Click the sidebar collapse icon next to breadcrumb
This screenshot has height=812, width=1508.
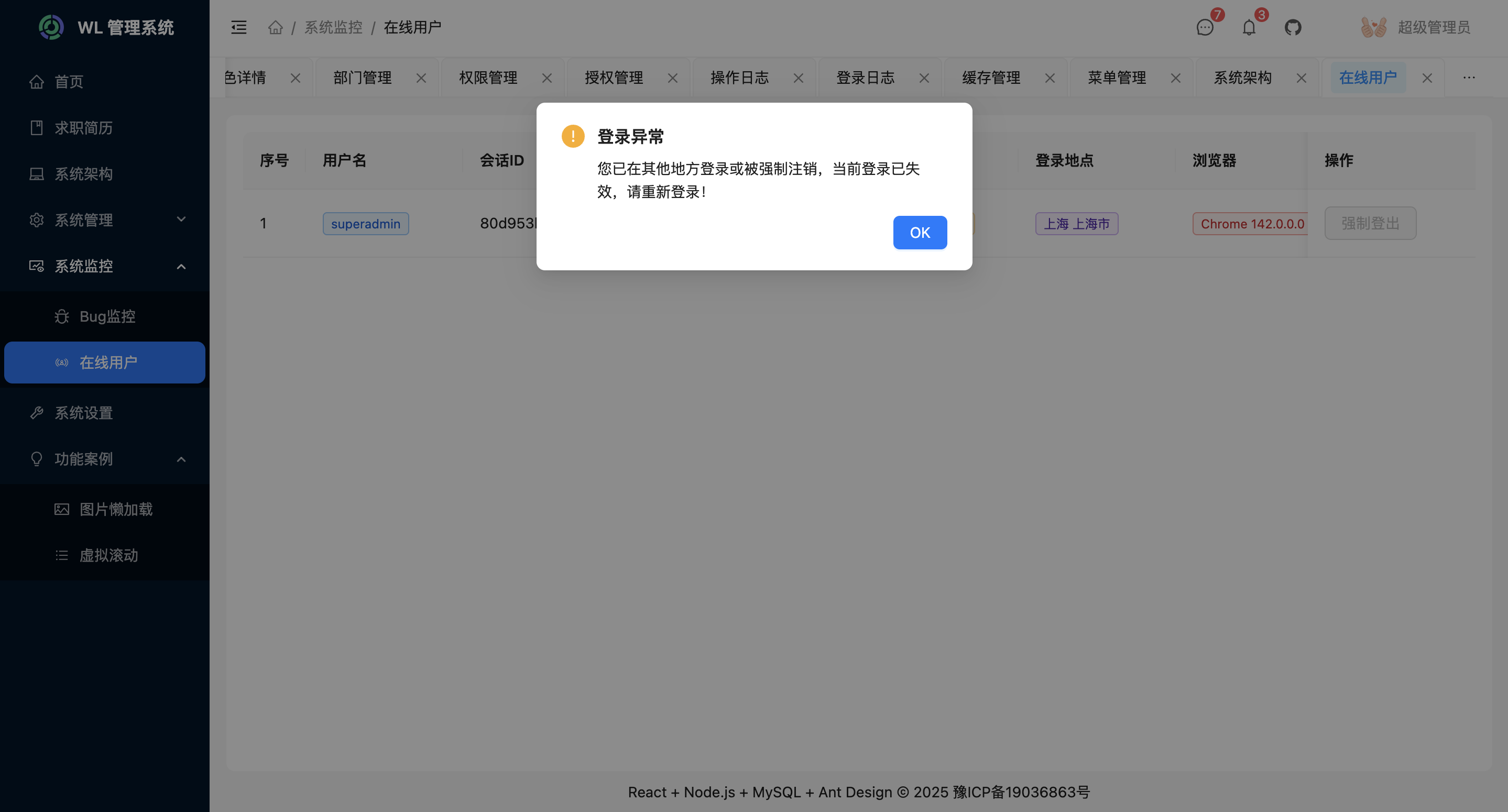(x=238, y=27)
